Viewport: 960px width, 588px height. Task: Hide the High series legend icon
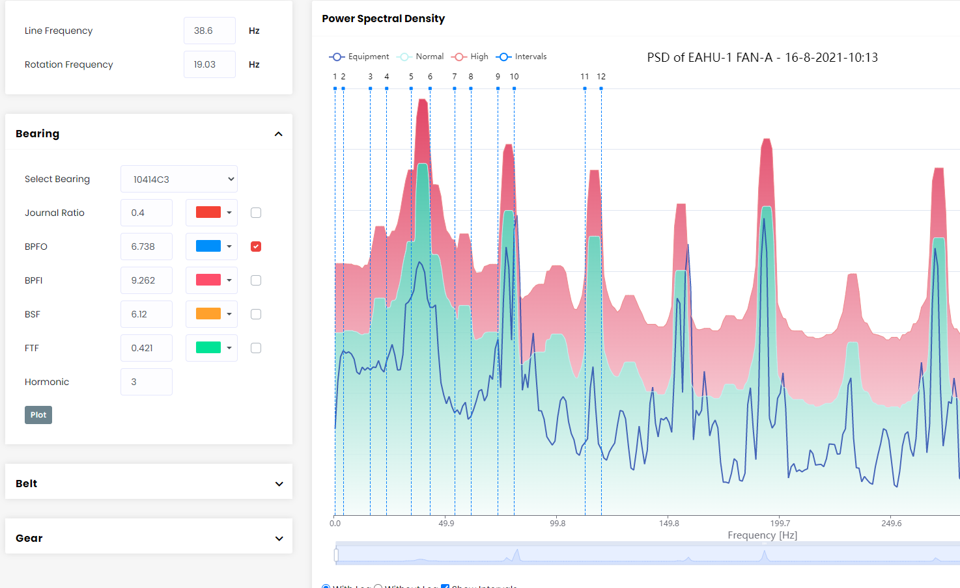460,57
